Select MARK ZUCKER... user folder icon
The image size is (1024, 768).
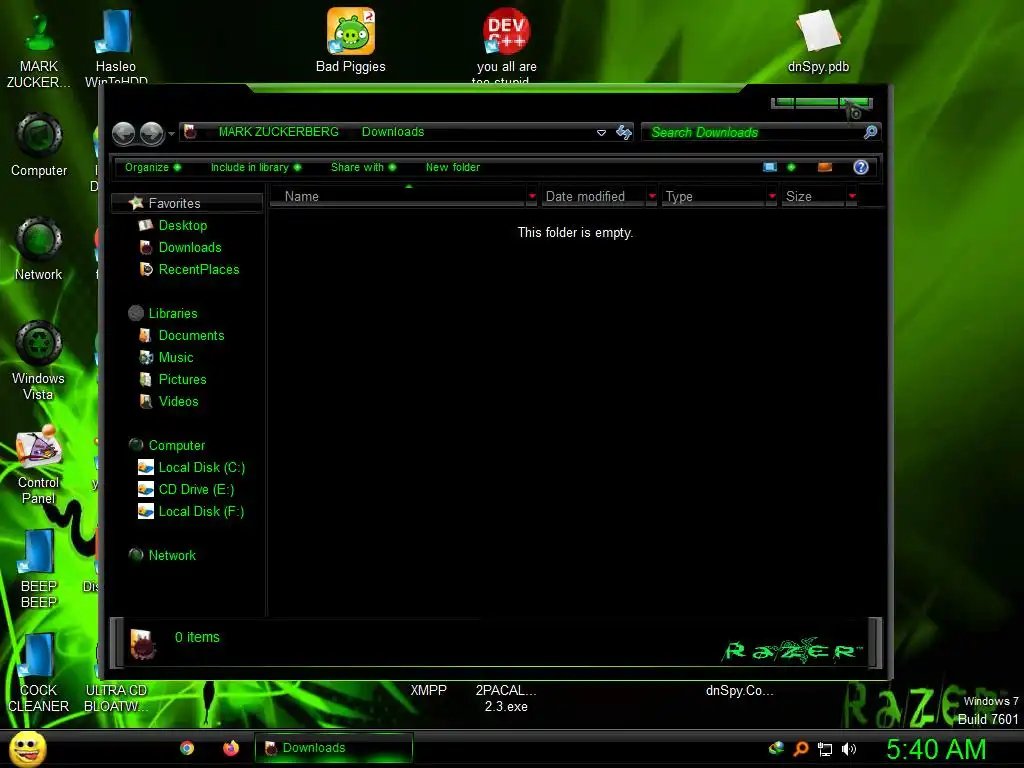(x=39, y=48)
